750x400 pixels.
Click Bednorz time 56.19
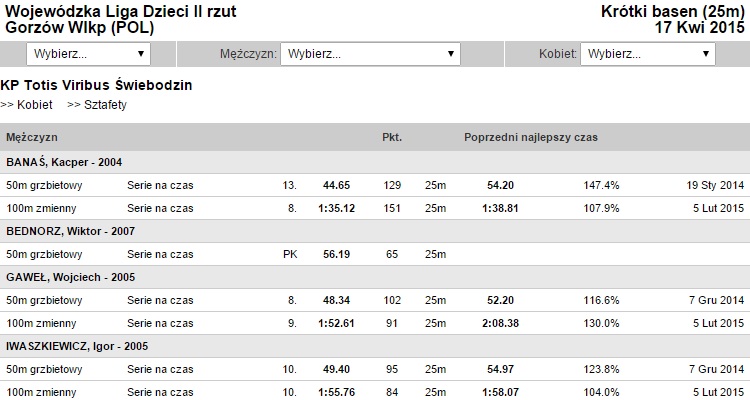click(336, 254)
